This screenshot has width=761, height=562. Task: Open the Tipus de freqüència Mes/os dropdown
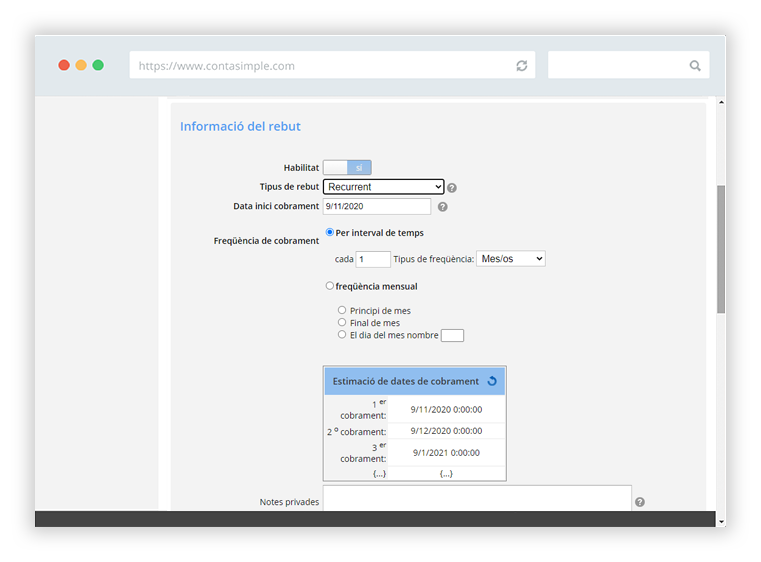point(511,259)
